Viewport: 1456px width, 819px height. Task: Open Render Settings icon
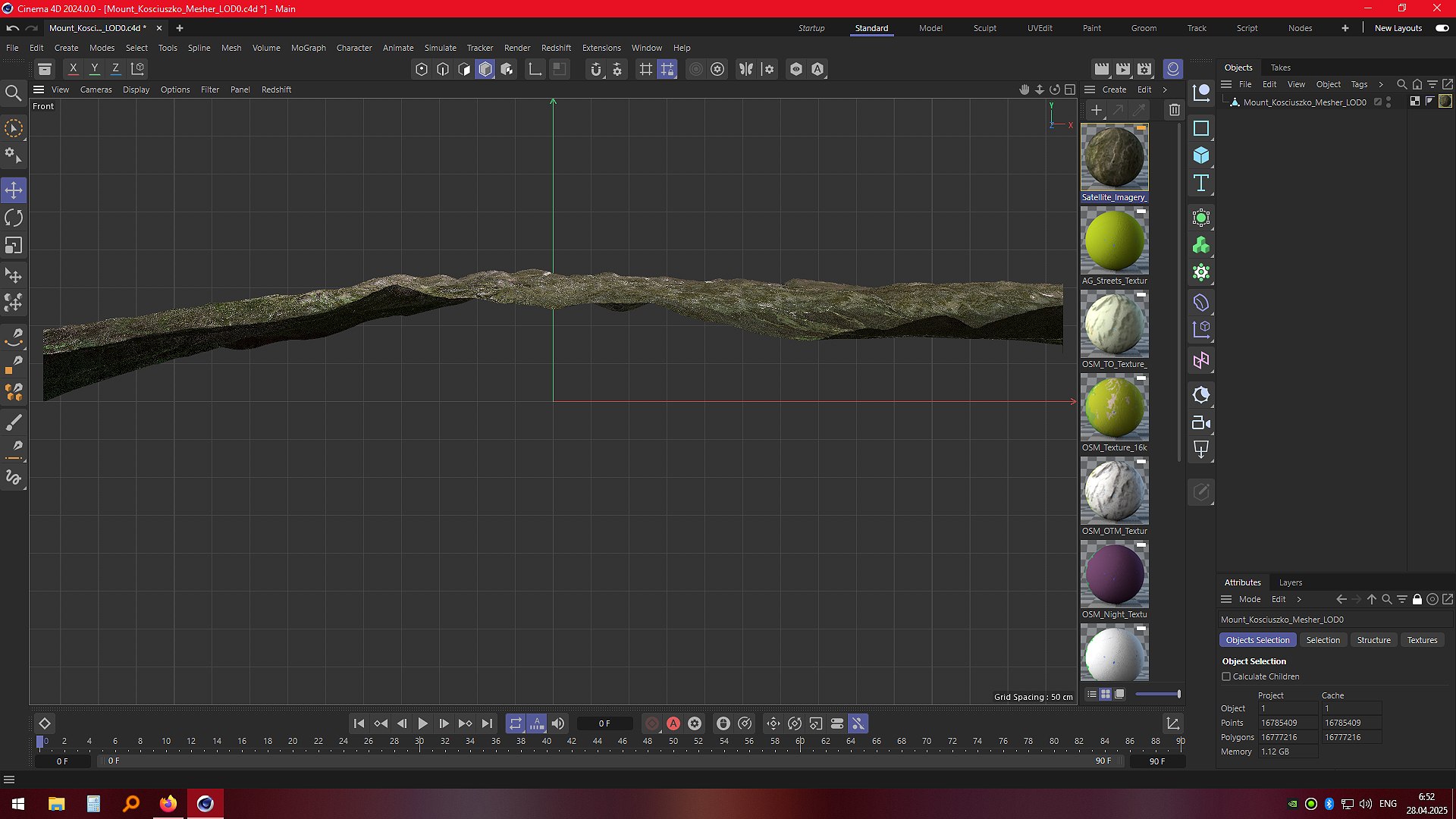click(1144, 69)
